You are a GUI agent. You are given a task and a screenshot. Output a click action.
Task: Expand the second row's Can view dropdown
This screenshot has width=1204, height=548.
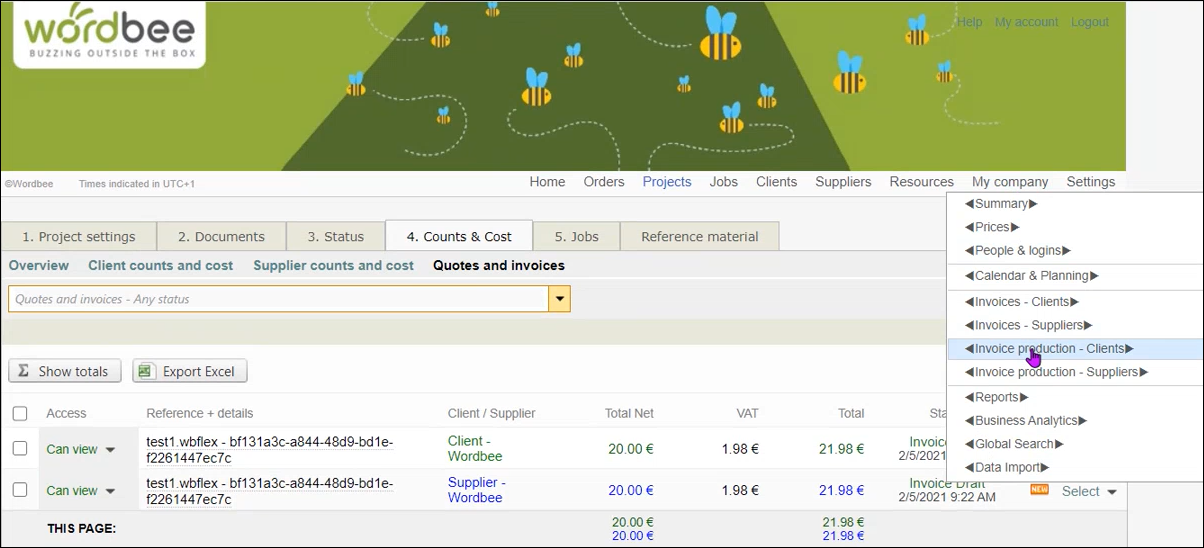(110, 491)
